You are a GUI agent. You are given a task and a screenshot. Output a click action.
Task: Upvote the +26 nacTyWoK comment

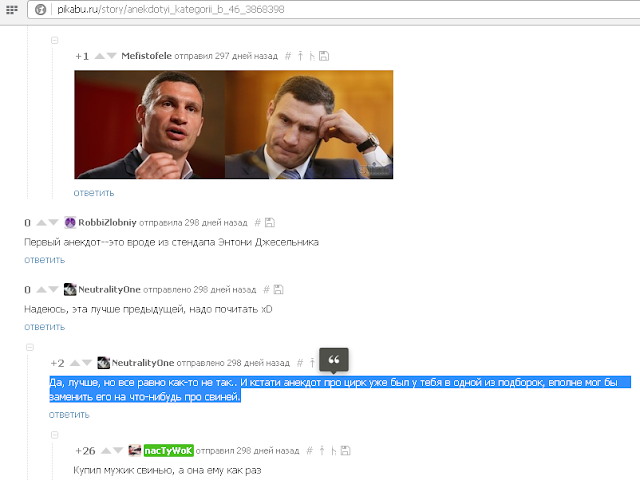[x=106, y=451]
